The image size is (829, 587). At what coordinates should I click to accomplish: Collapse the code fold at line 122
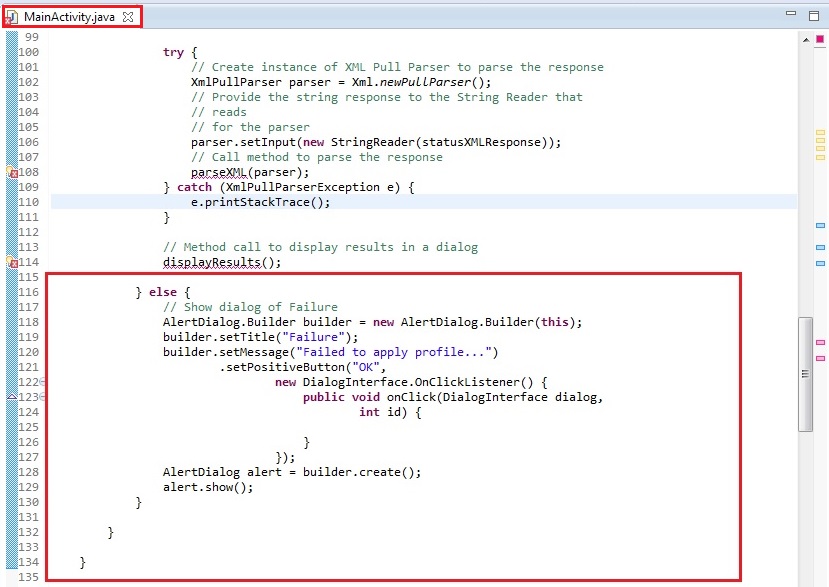[x=44, y=382]
